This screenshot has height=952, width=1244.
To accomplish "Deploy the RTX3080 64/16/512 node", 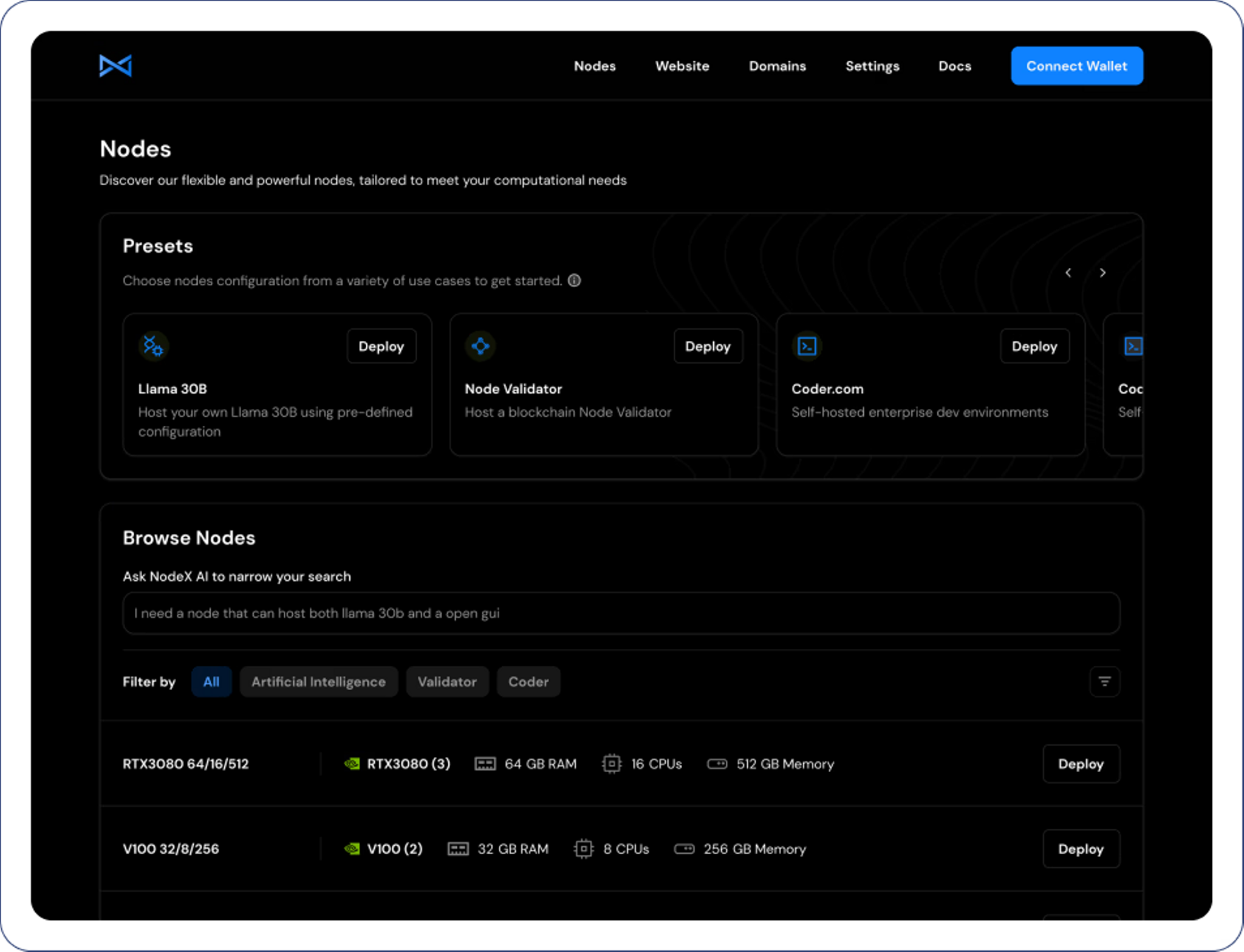I will (x=1081, y=764).
